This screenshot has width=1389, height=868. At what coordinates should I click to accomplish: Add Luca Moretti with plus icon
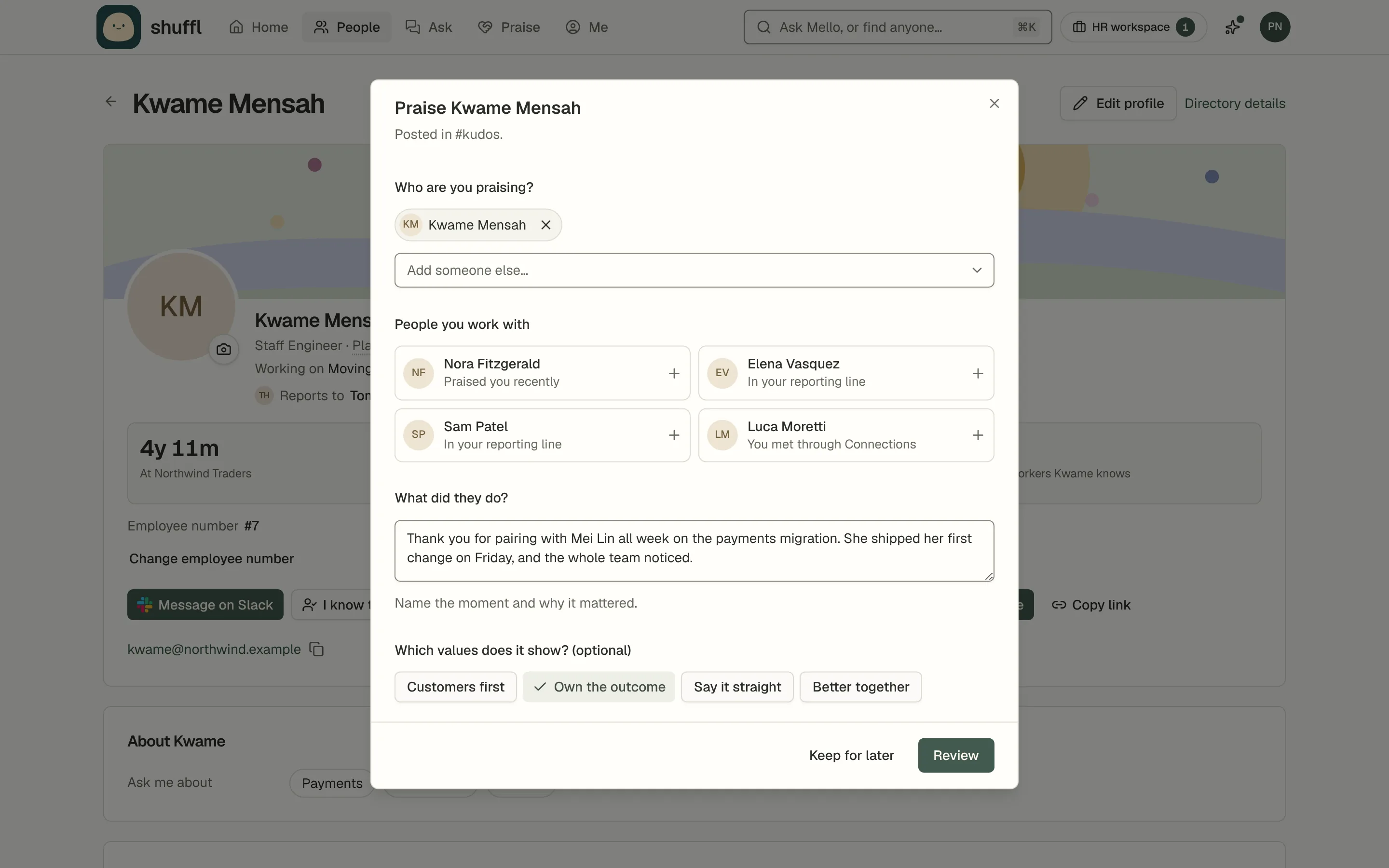click(978, 435)
